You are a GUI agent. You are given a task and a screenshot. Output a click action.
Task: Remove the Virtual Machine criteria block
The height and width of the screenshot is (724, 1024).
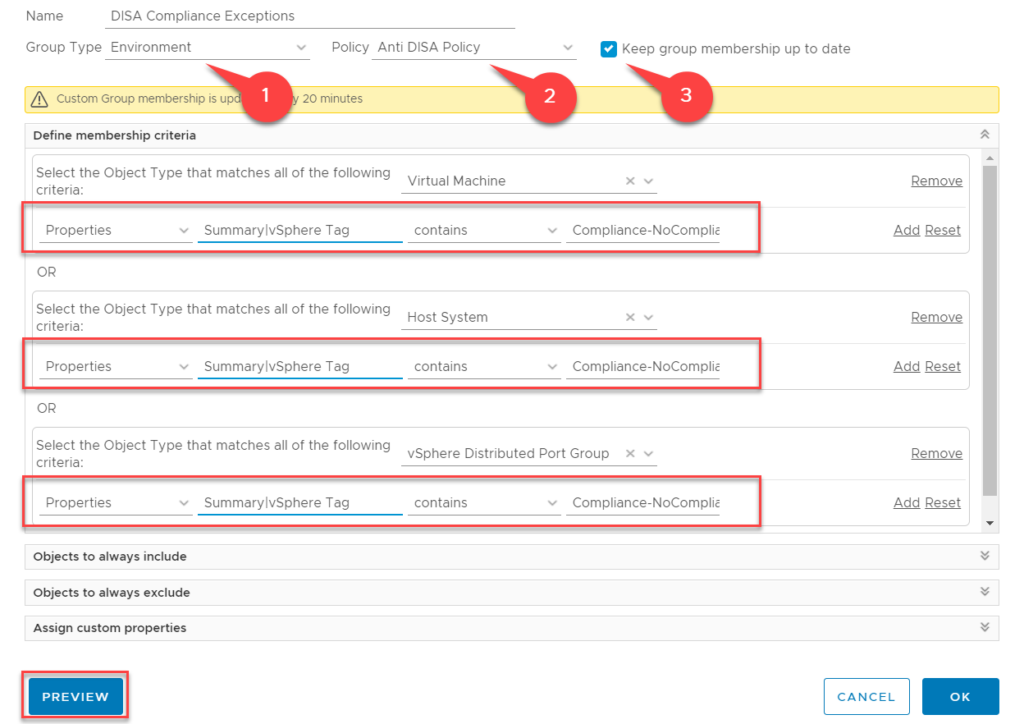tap(936, 181)
